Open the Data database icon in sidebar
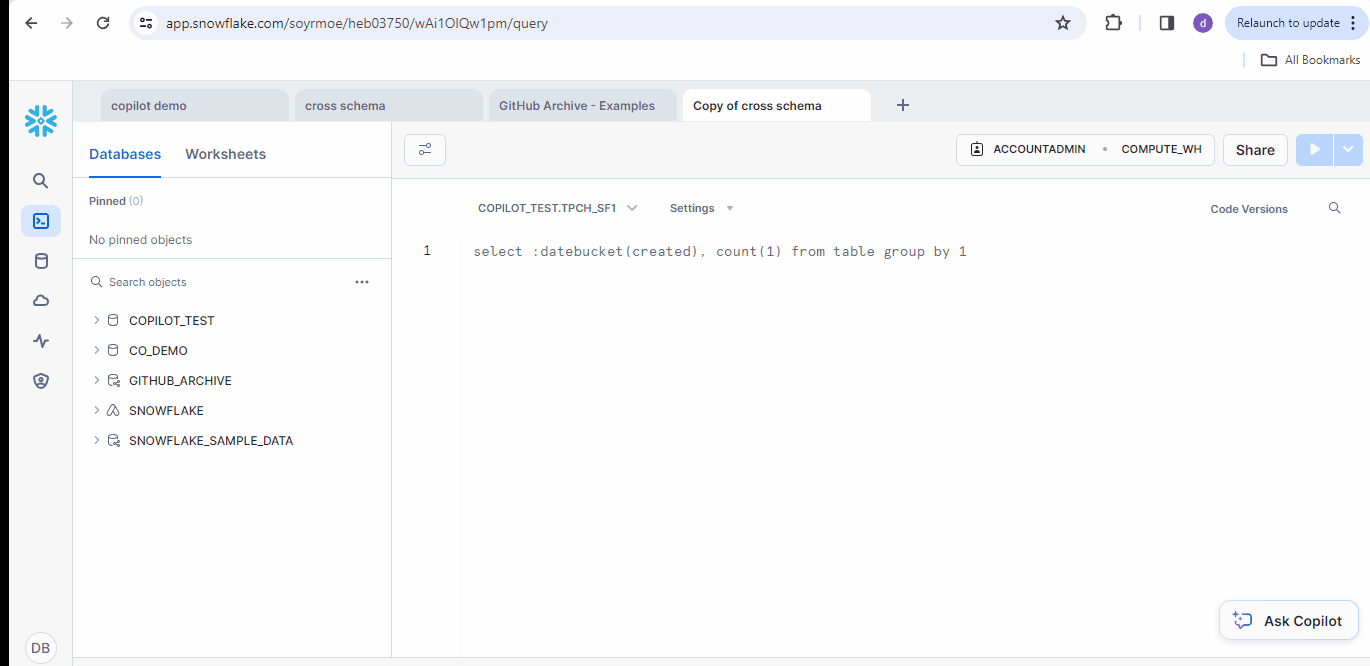This screenshot has width=1370, height=666. (41, 261)
